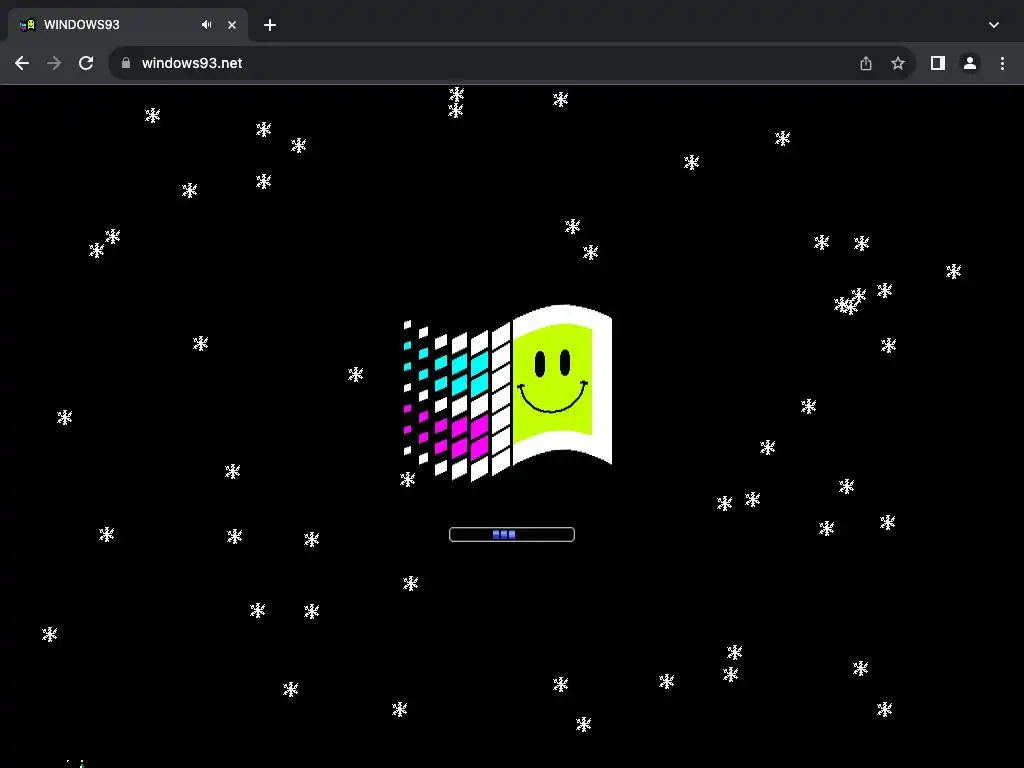Image resolution: width=1024 pixels, height=768 pixels.
Task: Close the WINDOWS93 tab
Action: click(232, 25)
